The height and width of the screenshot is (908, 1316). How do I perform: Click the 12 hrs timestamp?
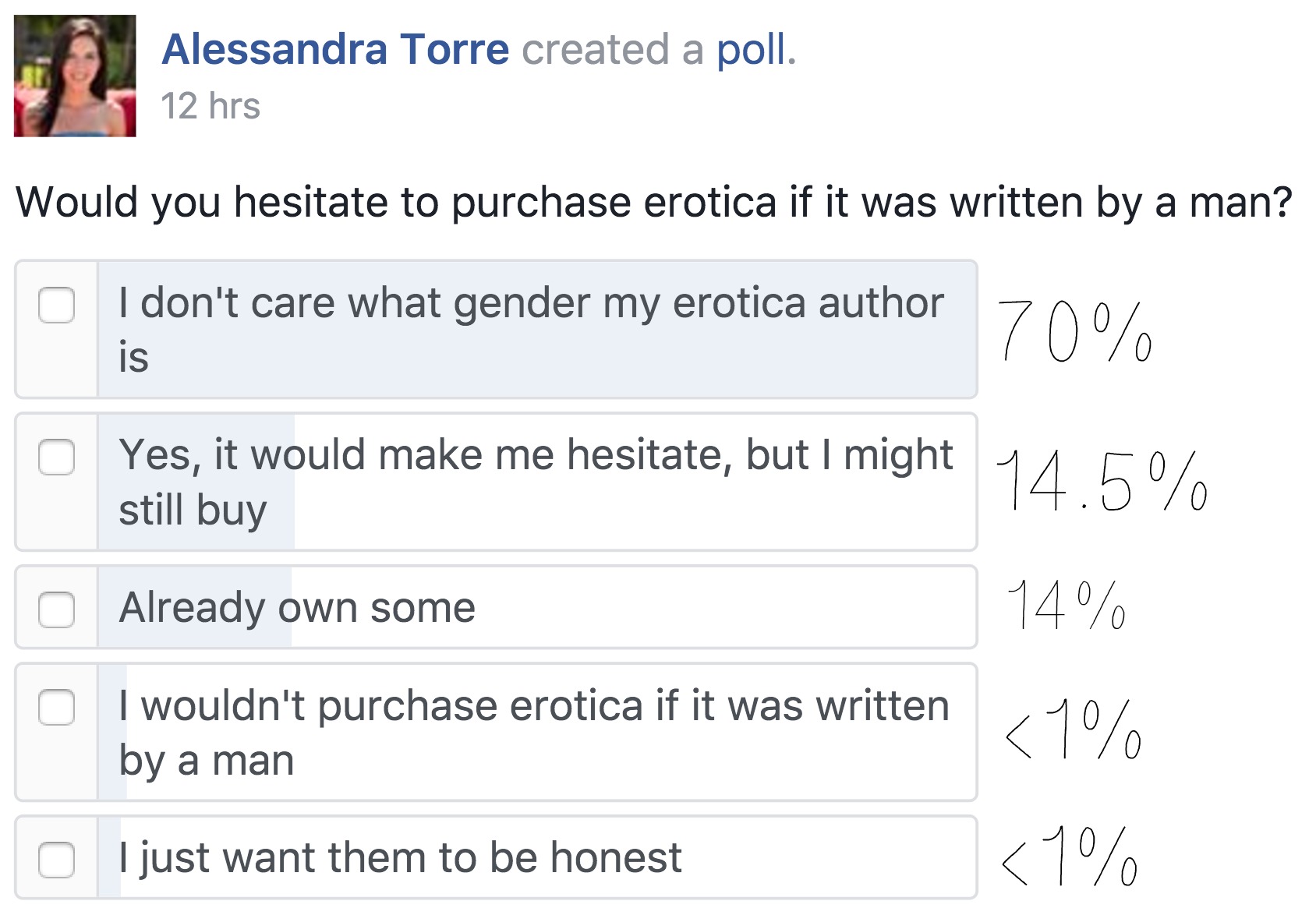click(x=210, y=106)
